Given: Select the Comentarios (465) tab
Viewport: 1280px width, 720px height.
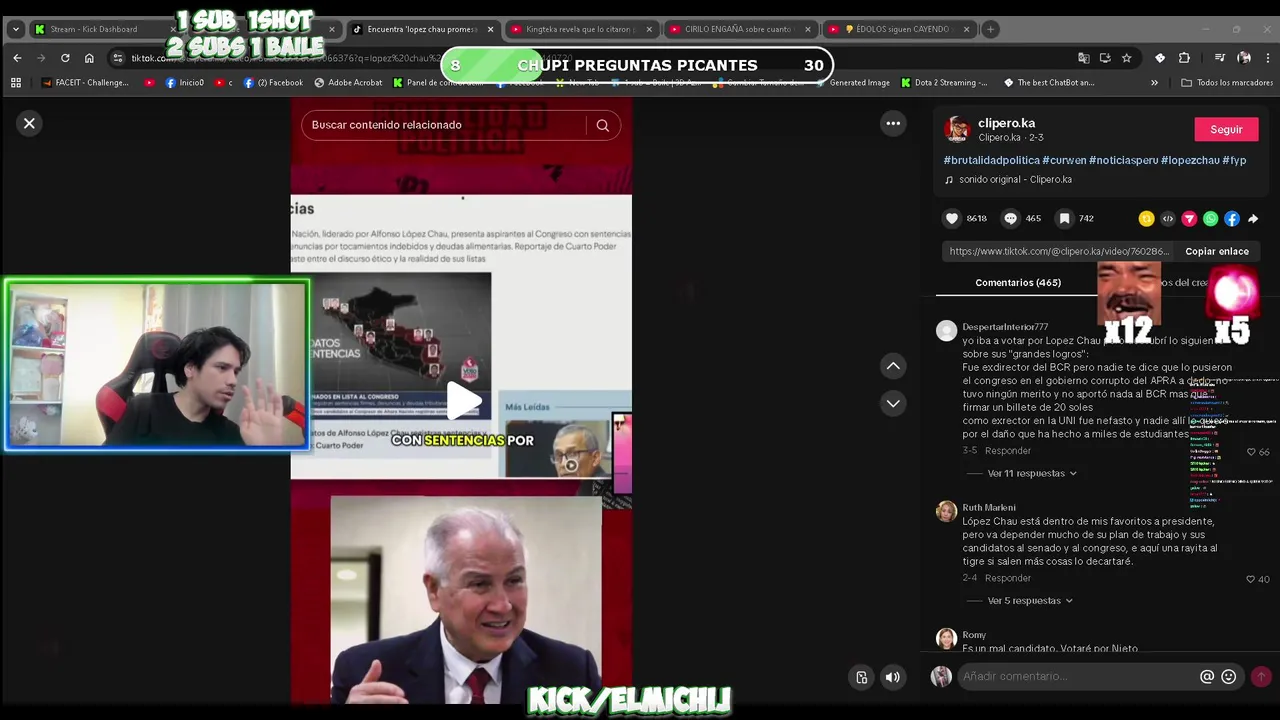Looking at the screenshot, I should click(x=1018, y=283).
